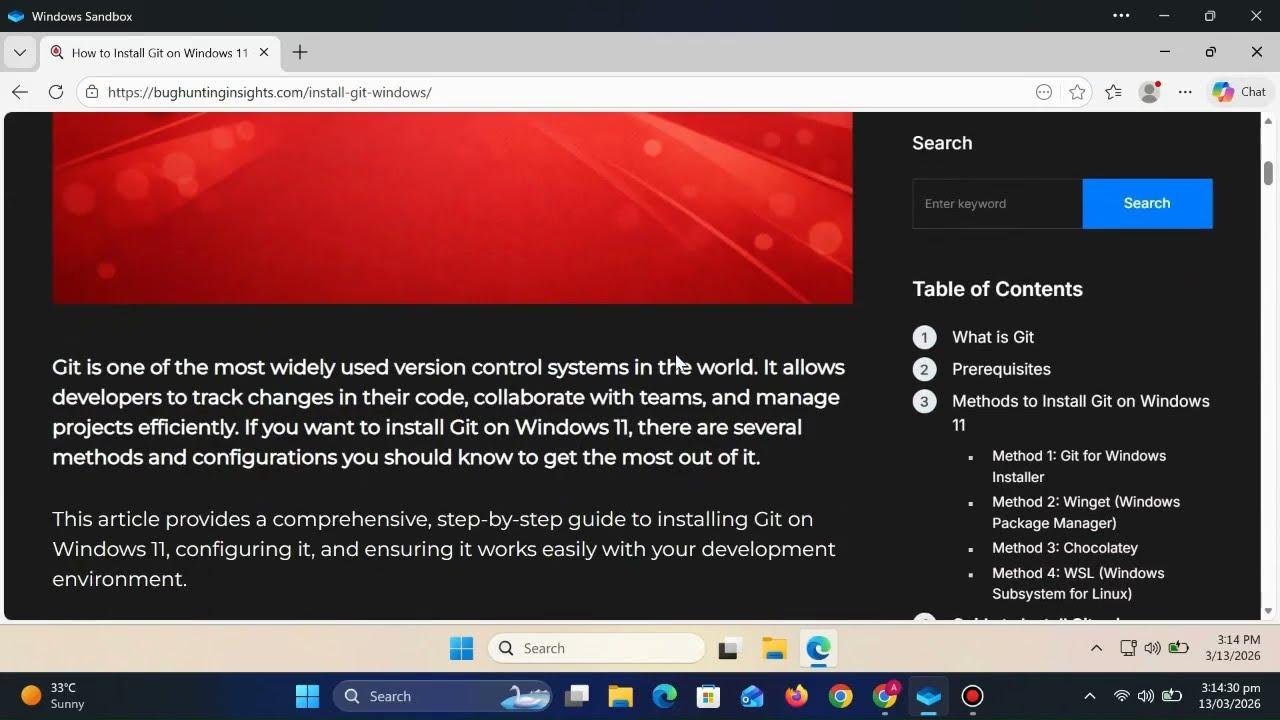Screen dimensions: 1280x720
Task: Click the sandbox volume tray icon
Action: (1152, 648)
